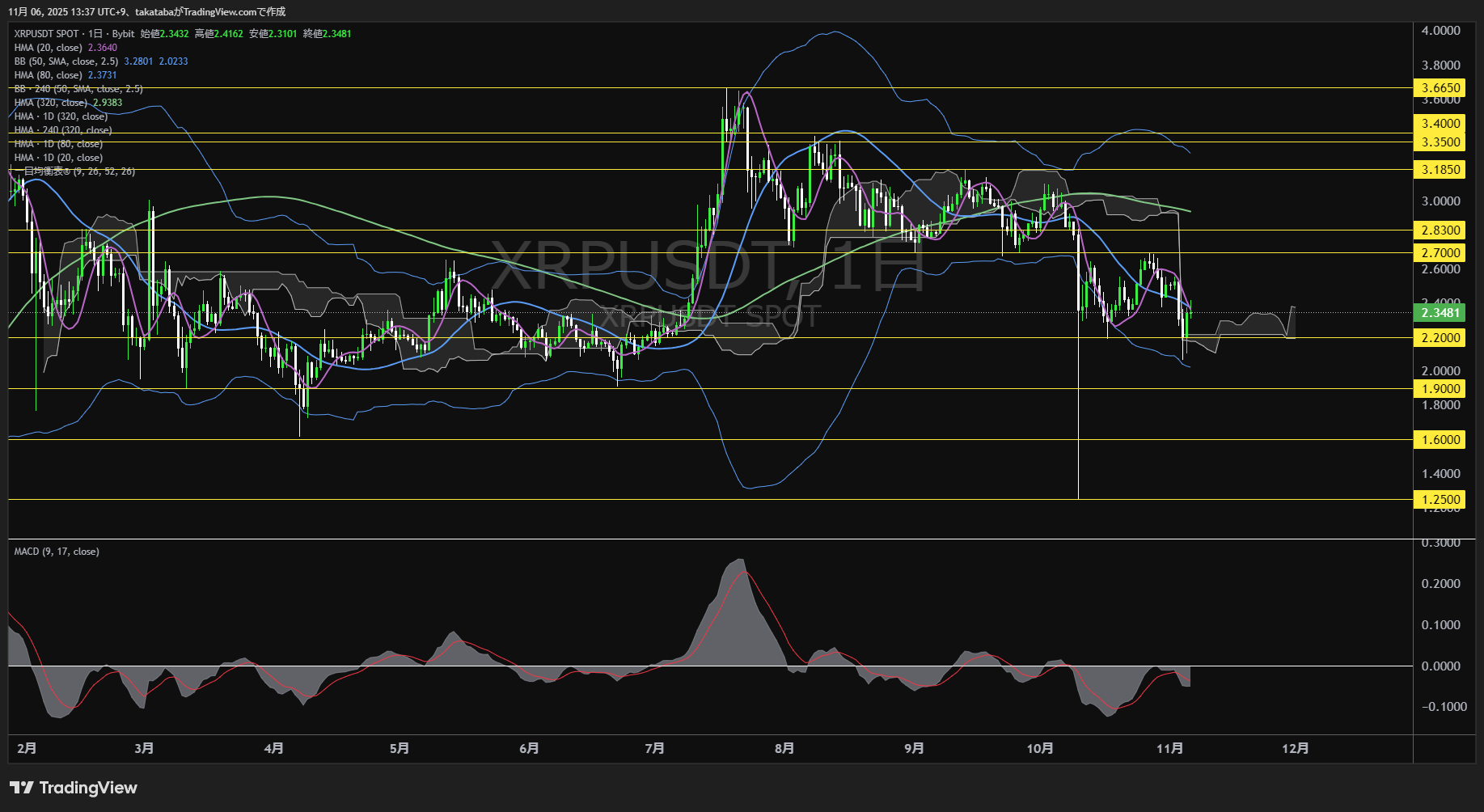Click the 2月 label on time axis

pyautogui.click(x=24, y=749)
